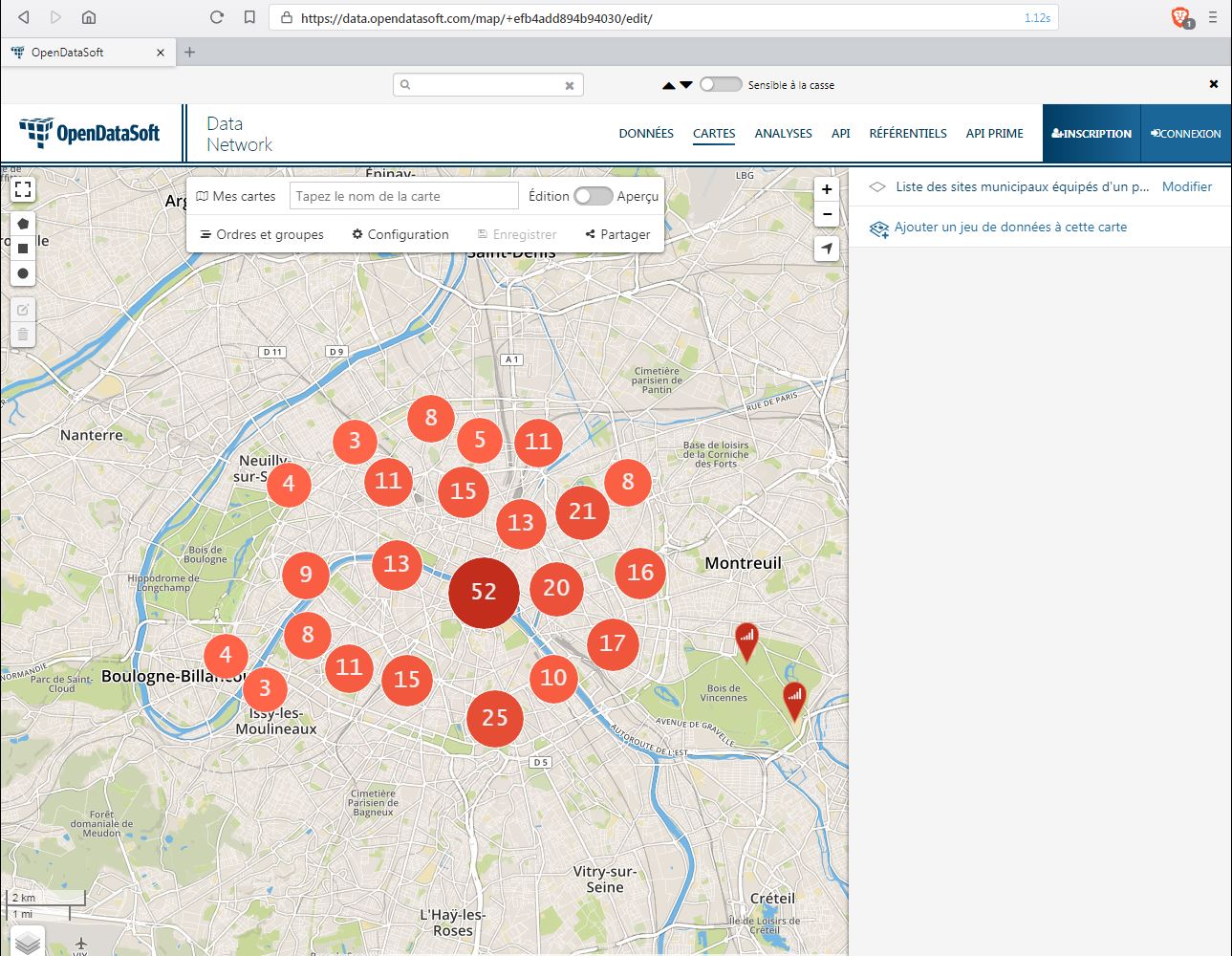Select the polygon drawing tool
The height and width of the screenshot is (956, 1232).
23,224
